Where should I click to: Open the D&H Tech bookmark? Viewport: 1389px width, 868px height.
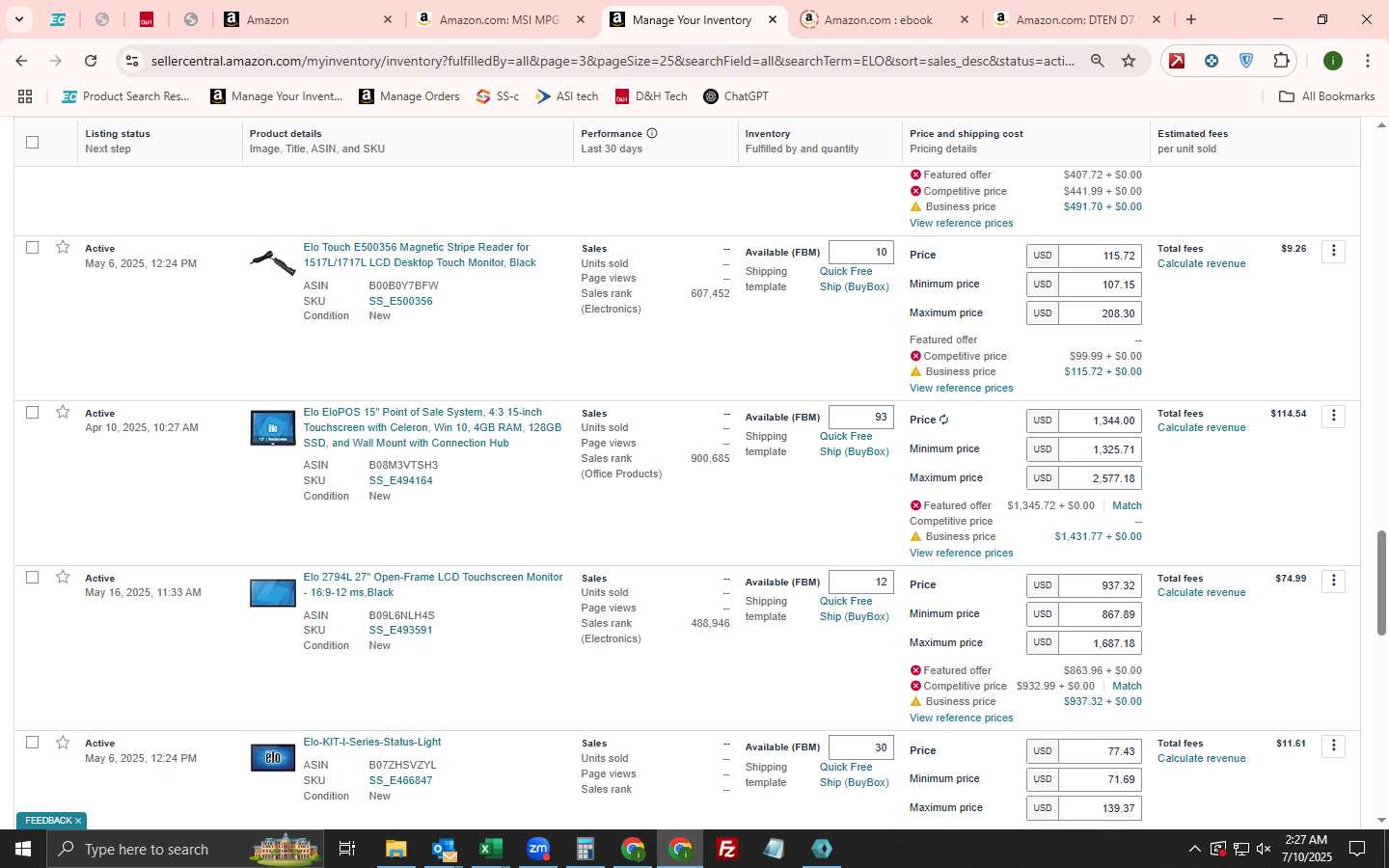651,96
